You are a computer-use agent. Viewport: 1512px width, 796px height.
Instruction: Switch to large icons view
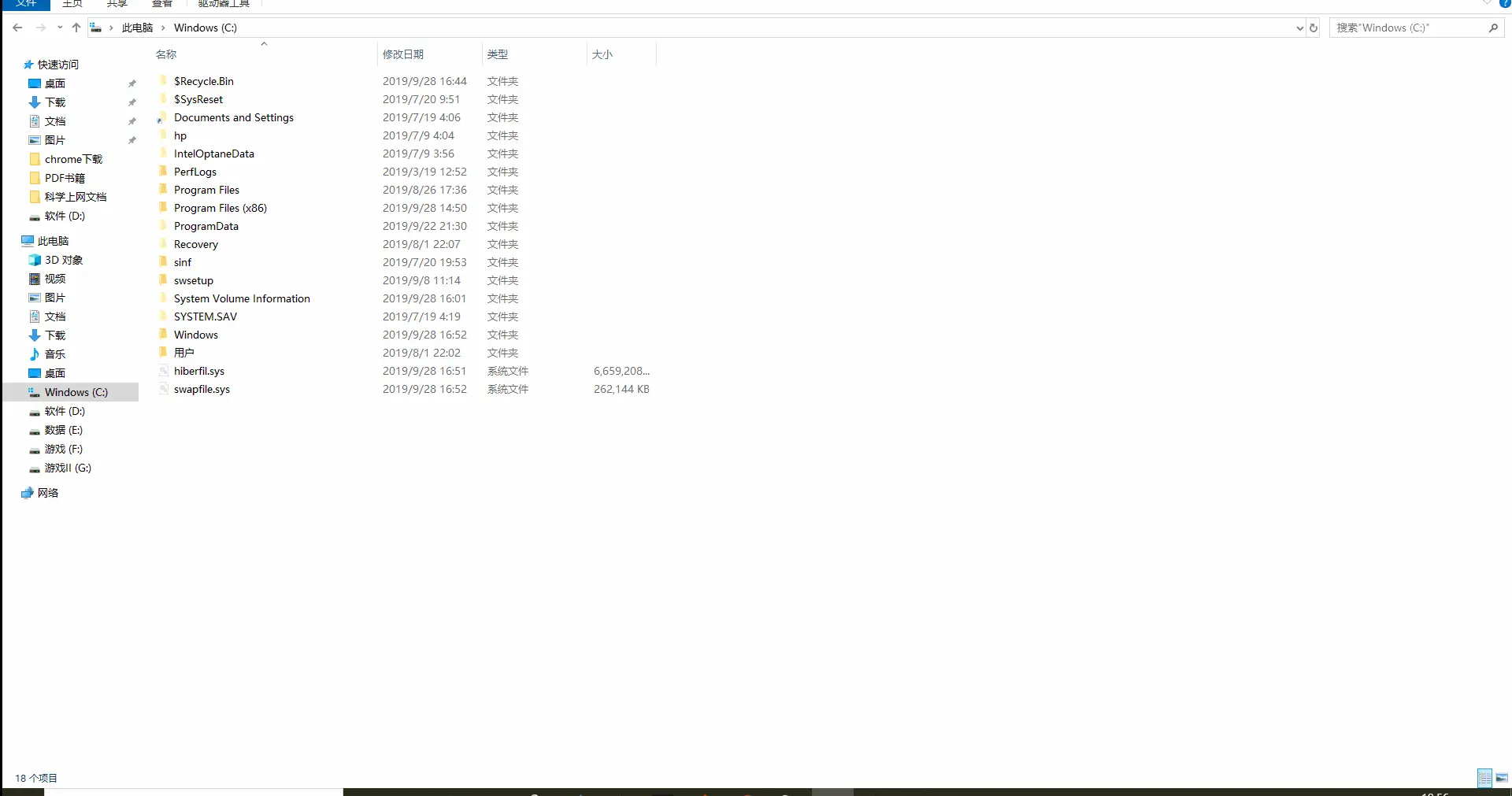[x=1500, y=778]
